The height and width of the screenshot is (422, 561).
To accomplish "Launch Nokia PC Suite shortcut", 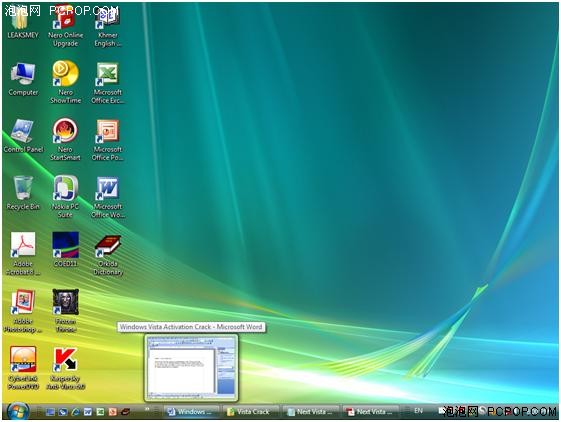I will pos(65,197).
